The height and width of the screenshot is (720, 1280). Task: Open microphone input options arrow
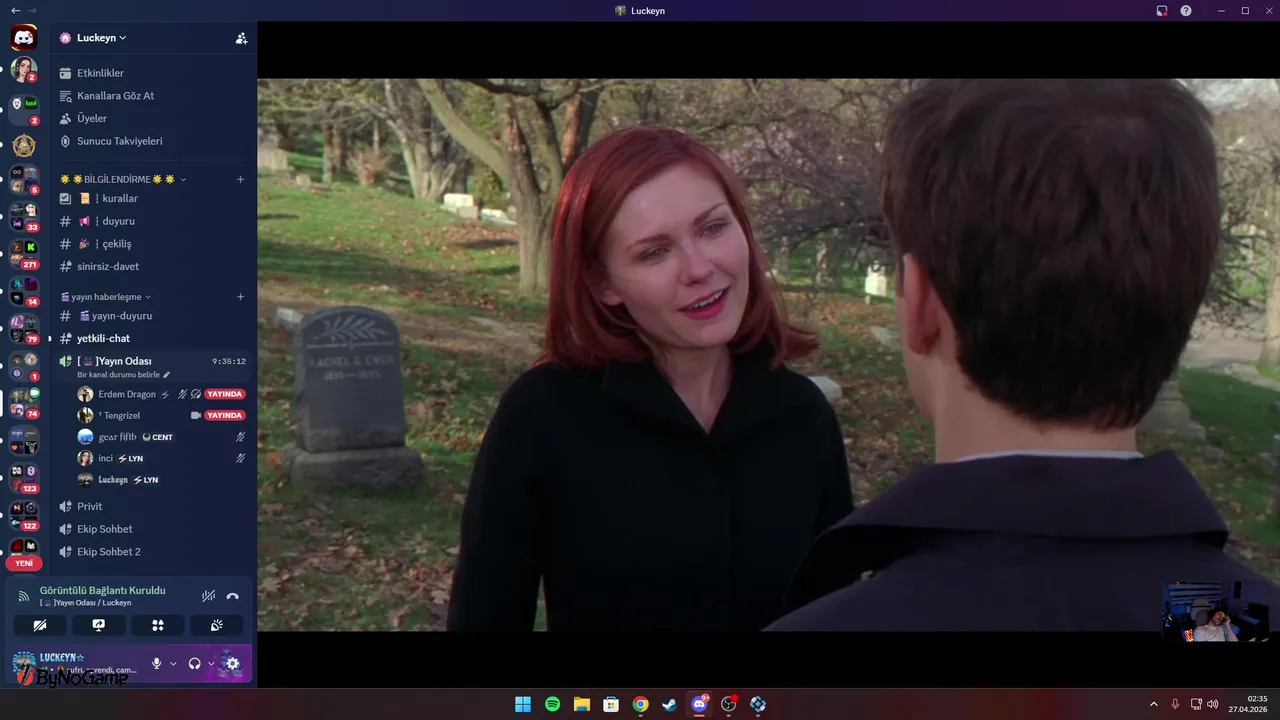tap(173, 663)
